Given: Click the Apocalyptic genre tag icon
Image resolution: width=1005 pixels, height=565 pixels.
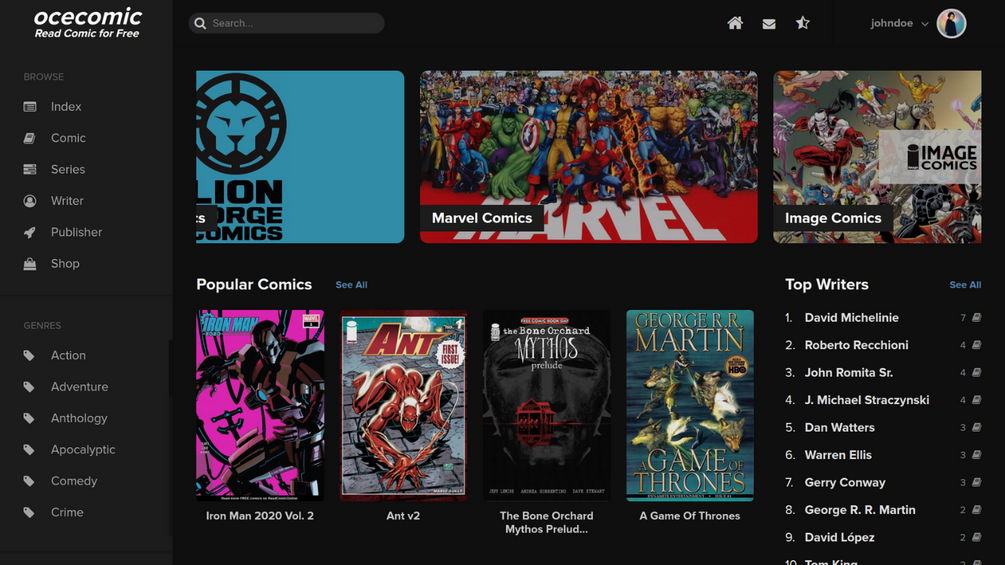Looking at the screenshot, I should [29, 449].
